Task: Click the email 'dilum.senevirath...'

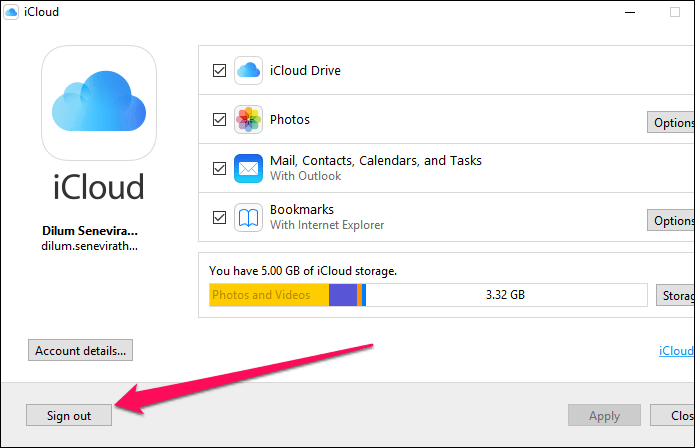Action: [x=90, y=246]
